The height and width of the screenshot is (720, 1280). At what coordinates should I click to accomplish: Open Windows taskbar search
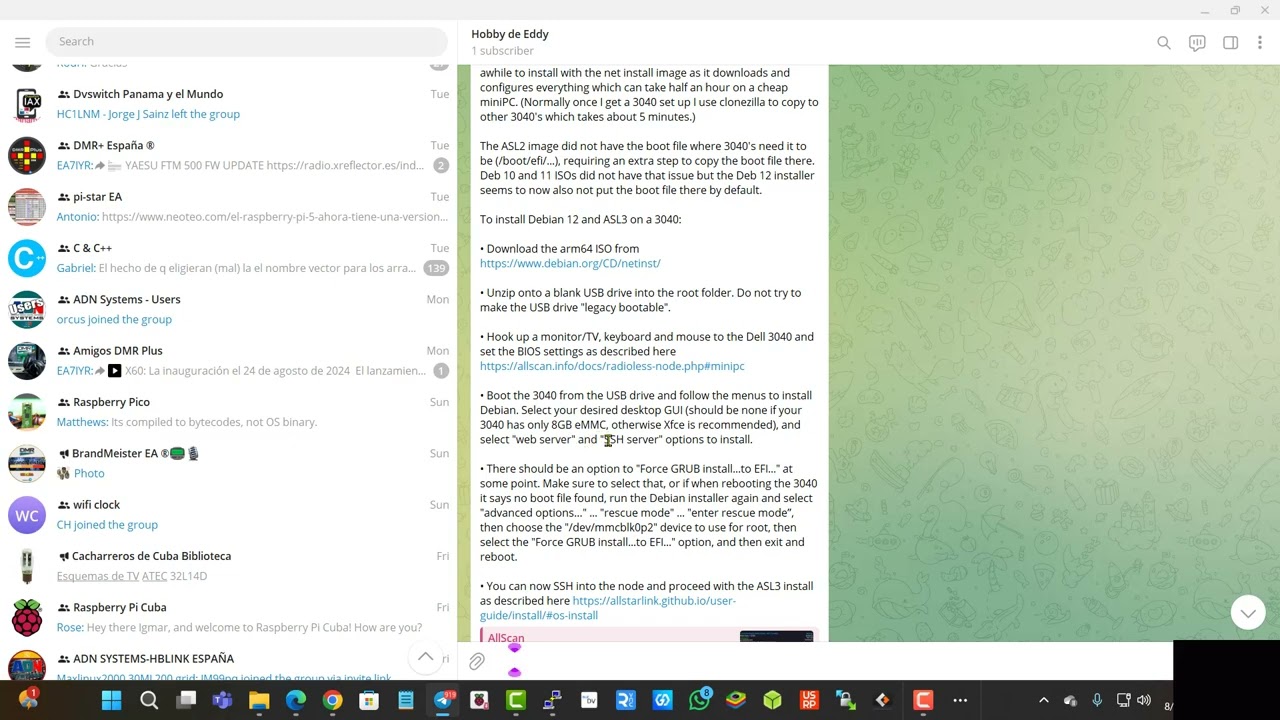[x=149, y=700]
